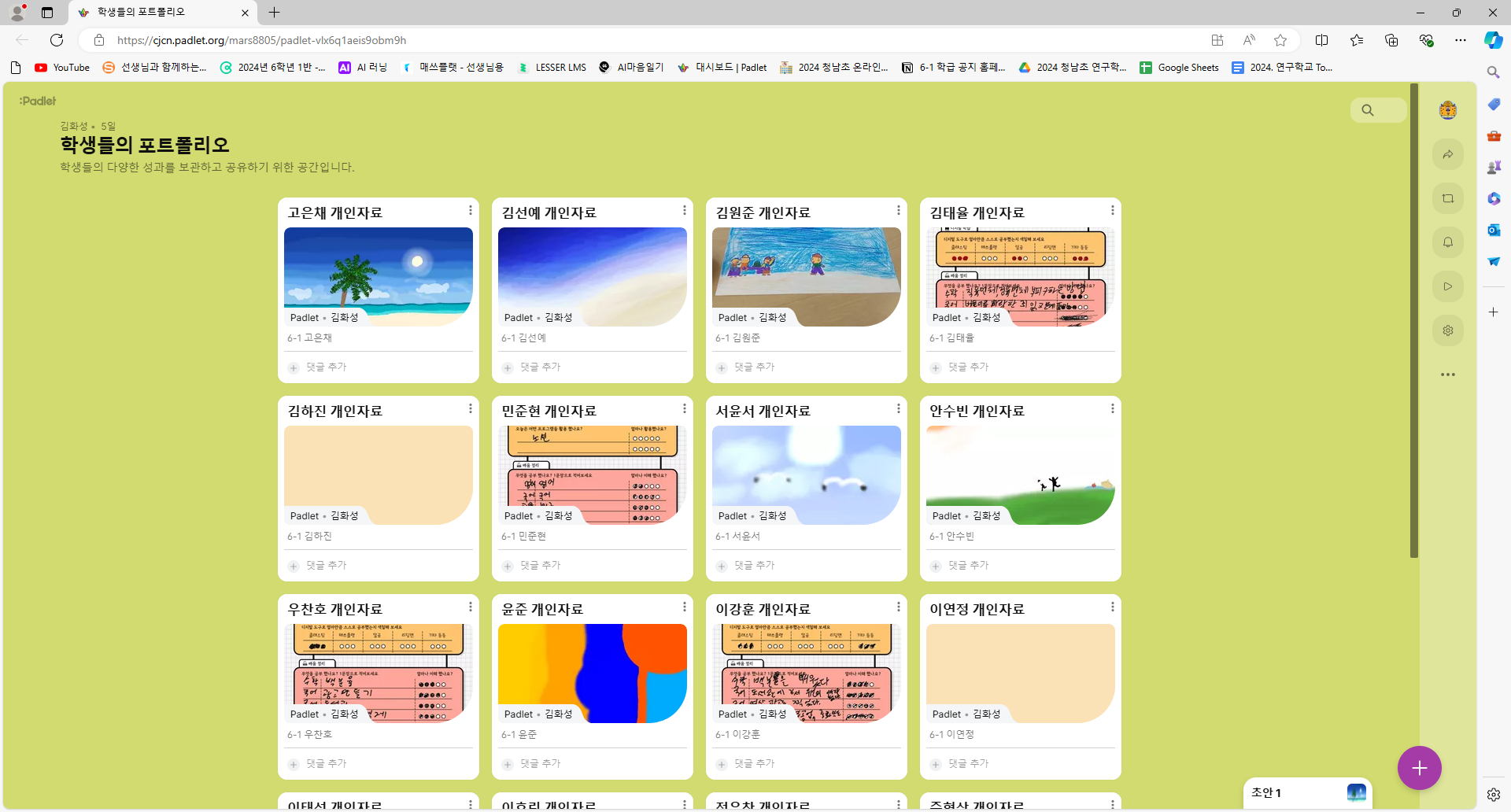Click the Padlet share arrow icon
This screenshot has height=812, width=1511.
1448,154
